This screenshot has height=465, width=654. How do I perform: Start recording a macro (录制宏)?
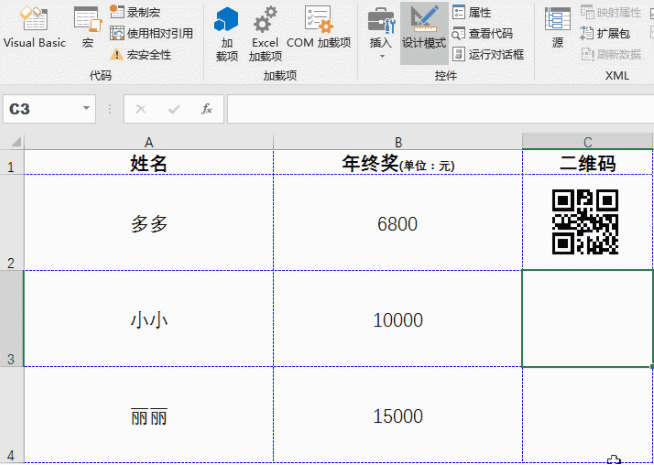135,12
